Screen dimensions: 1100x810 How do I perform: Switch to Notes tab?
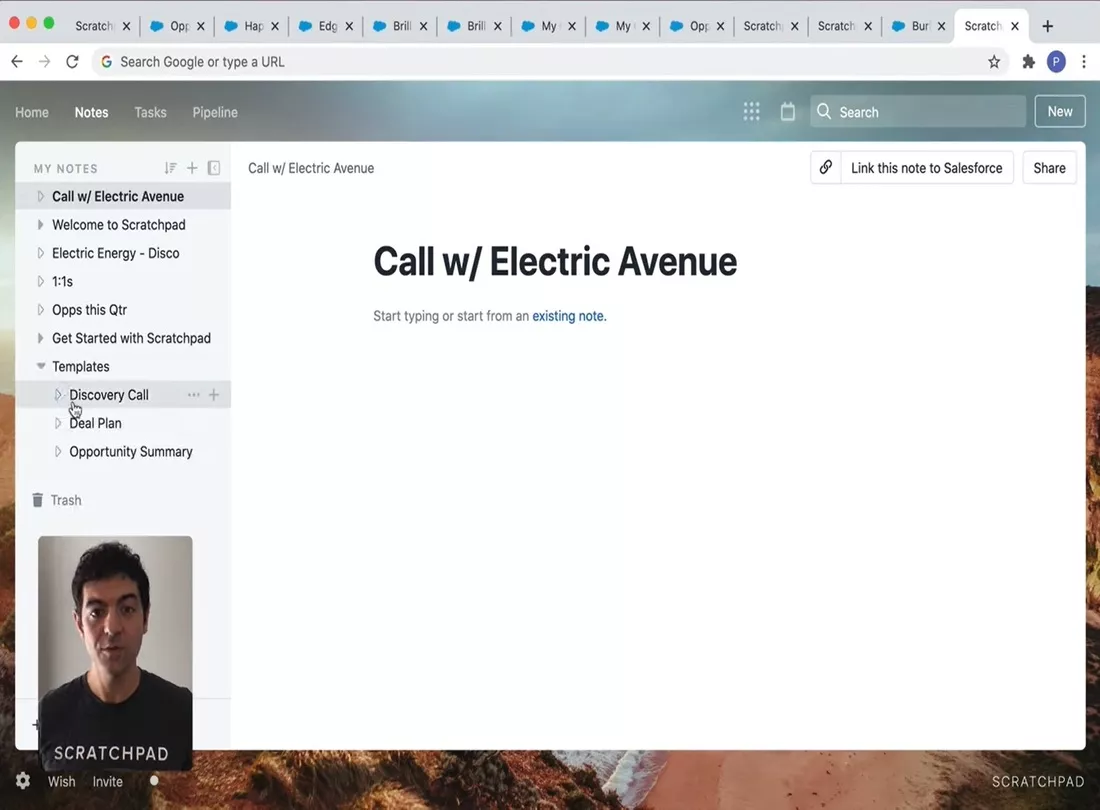[91, 112]
